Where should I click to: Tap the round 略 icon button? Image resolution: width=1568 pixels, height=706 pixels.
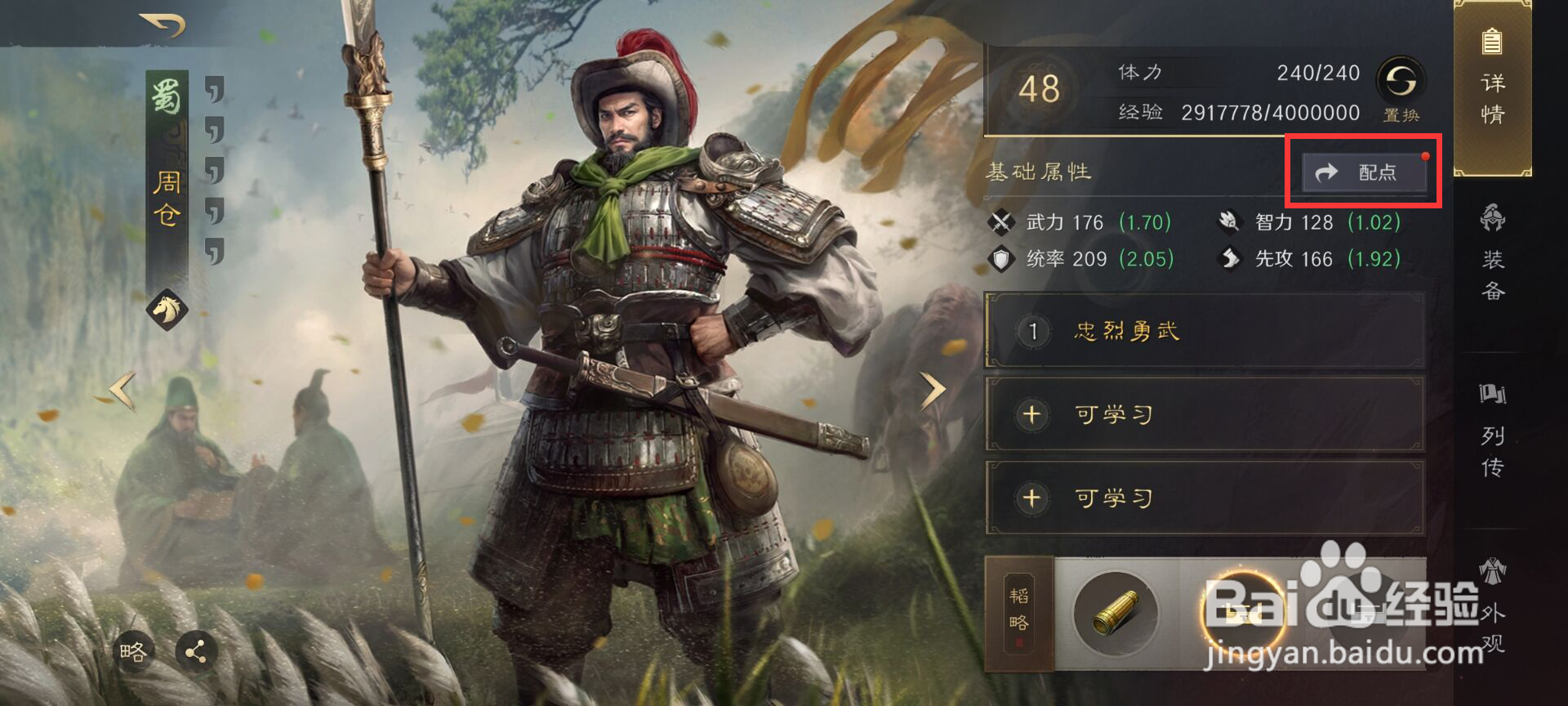click(x=134, y=651)
